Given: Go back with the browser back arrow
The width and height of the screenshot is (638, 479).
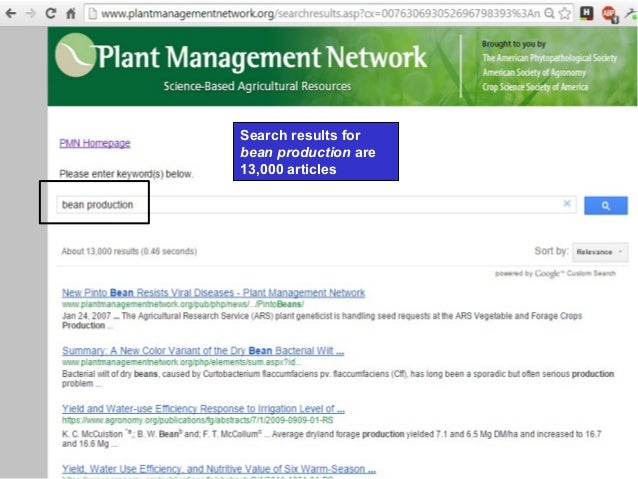Looking at the screenshot, I should (11, 13).
